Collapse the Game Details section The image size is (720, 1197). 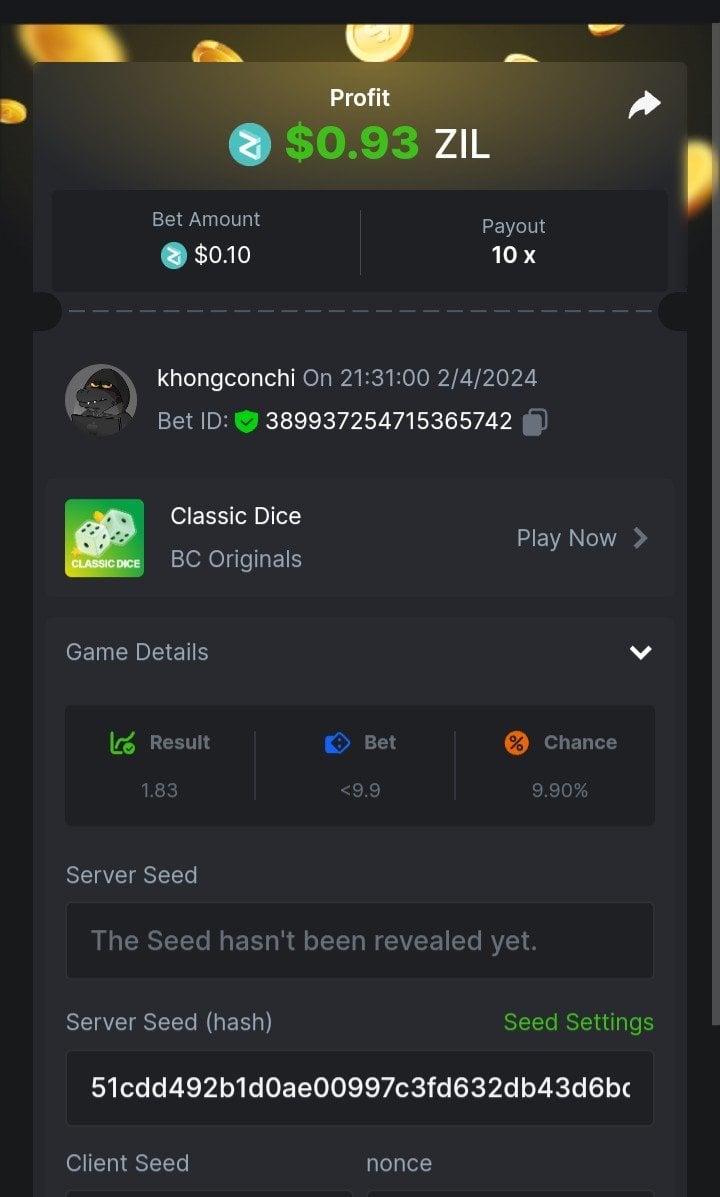coord(640,652)
